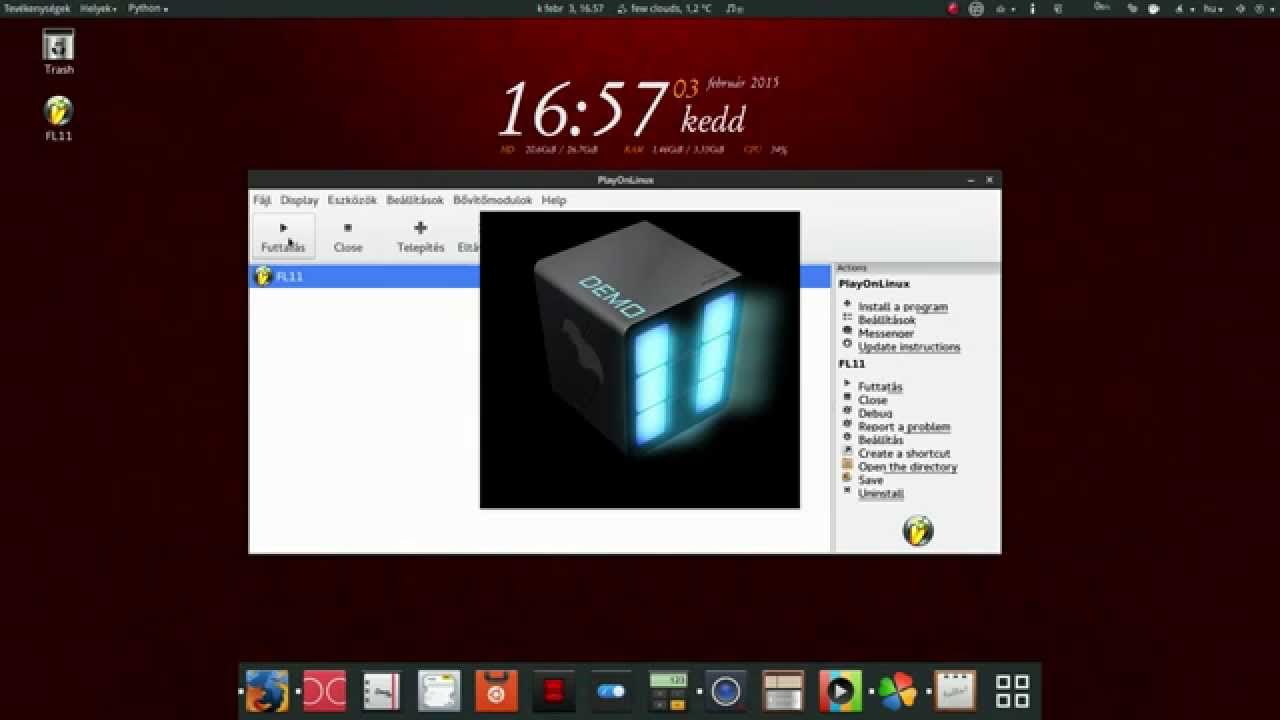Click the few clouds weather indicator
Screen dimensions: 1280x720
[x=665, y=8]
